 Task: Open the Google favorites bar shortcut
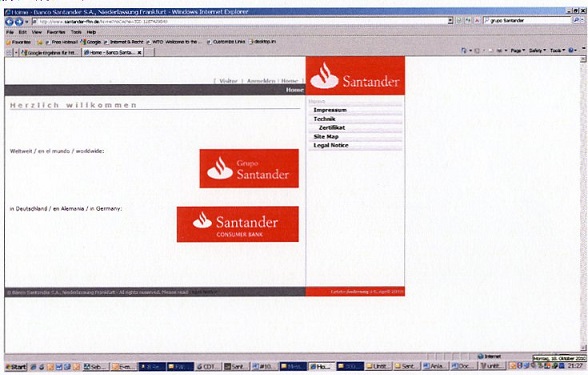click(x=91, y=42)
